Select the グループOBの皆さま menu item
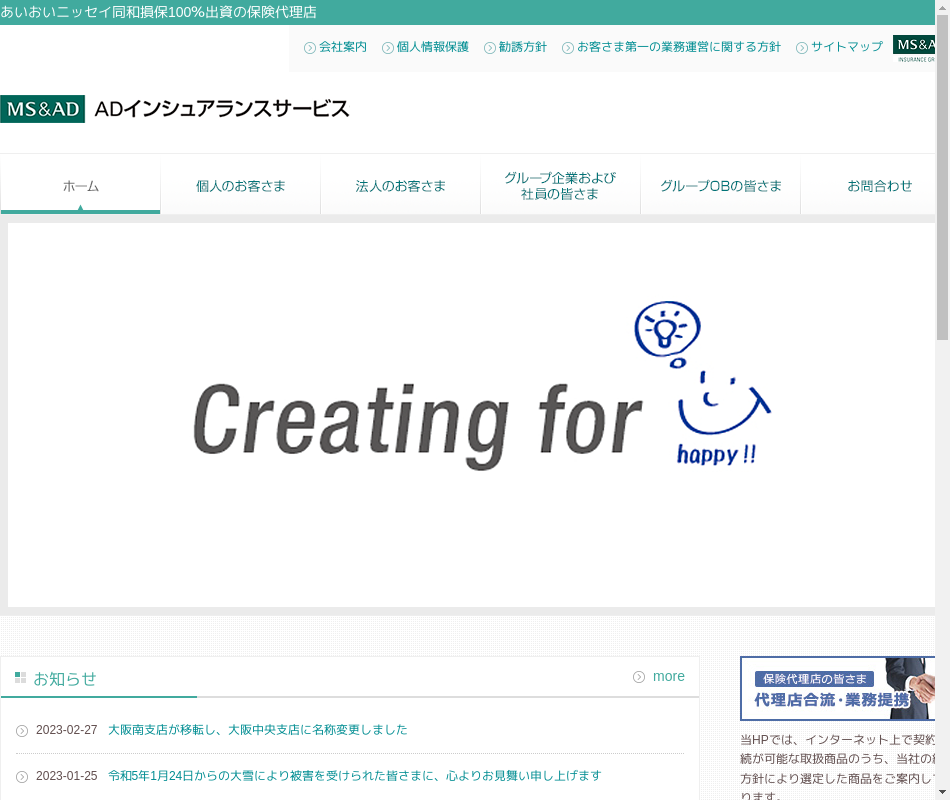 (720, 186)
